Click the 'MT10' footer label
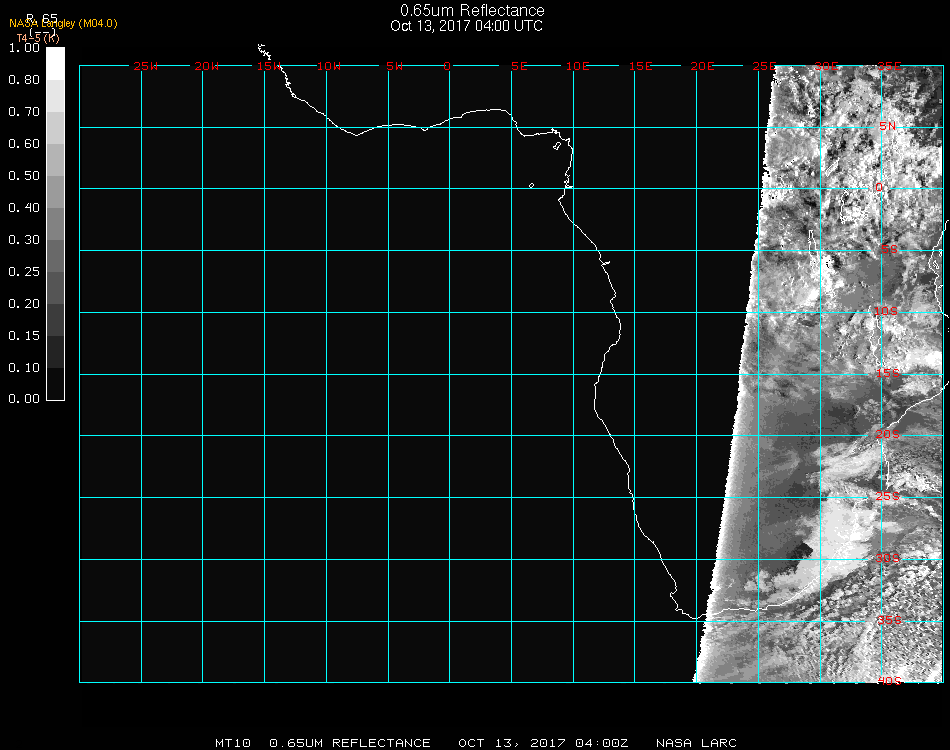 coord(233,743)
